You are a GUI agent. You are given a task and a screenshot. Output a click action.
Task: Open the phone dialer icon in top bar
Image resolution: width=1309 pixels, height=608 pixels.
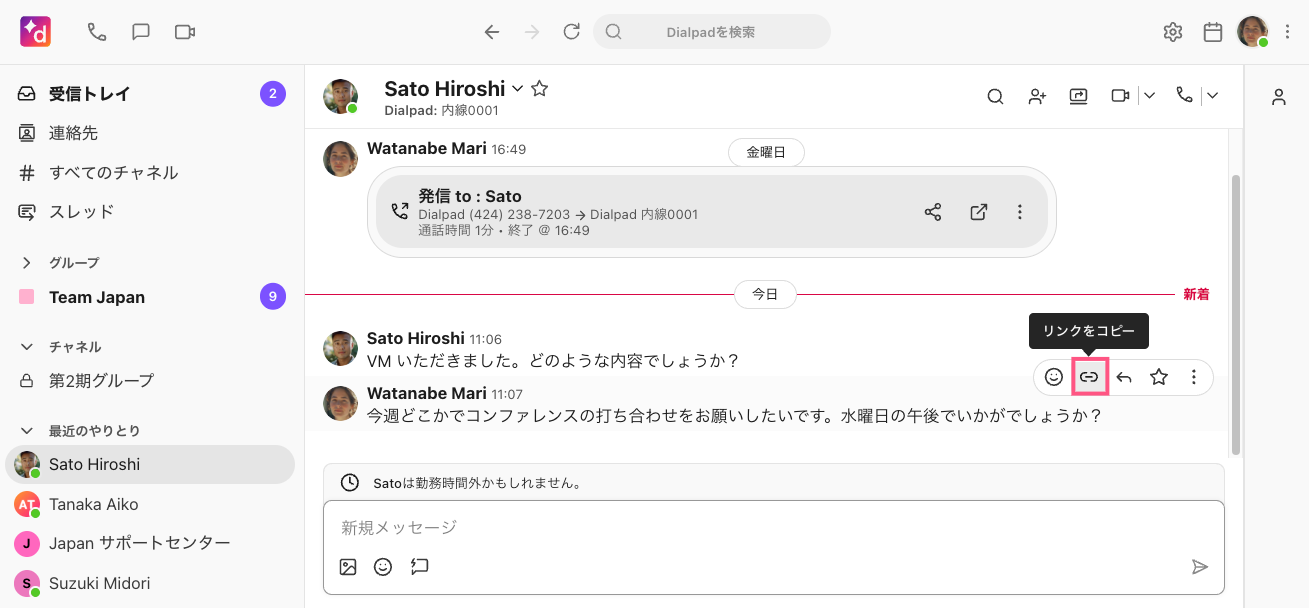[x=97, y=32]
